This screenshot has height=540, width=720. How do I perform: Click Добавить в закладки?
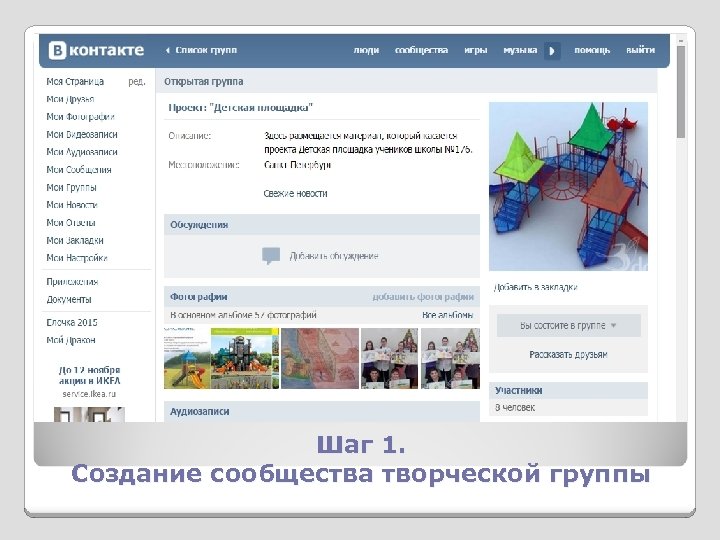pyautogui.click(x=535, y=287)
